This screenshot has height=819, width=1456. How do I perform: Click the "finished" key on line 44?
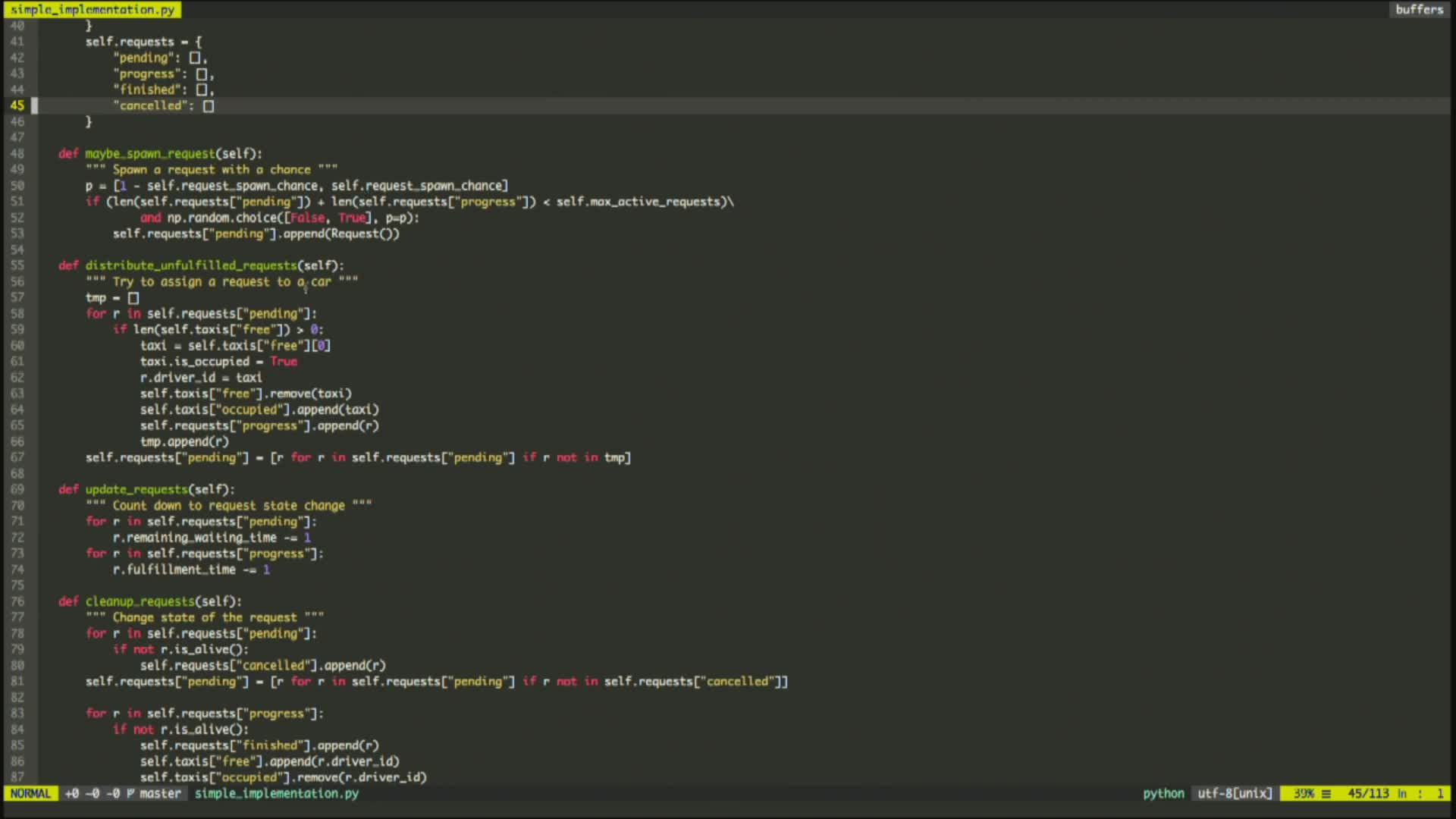(x=147, y=89)
